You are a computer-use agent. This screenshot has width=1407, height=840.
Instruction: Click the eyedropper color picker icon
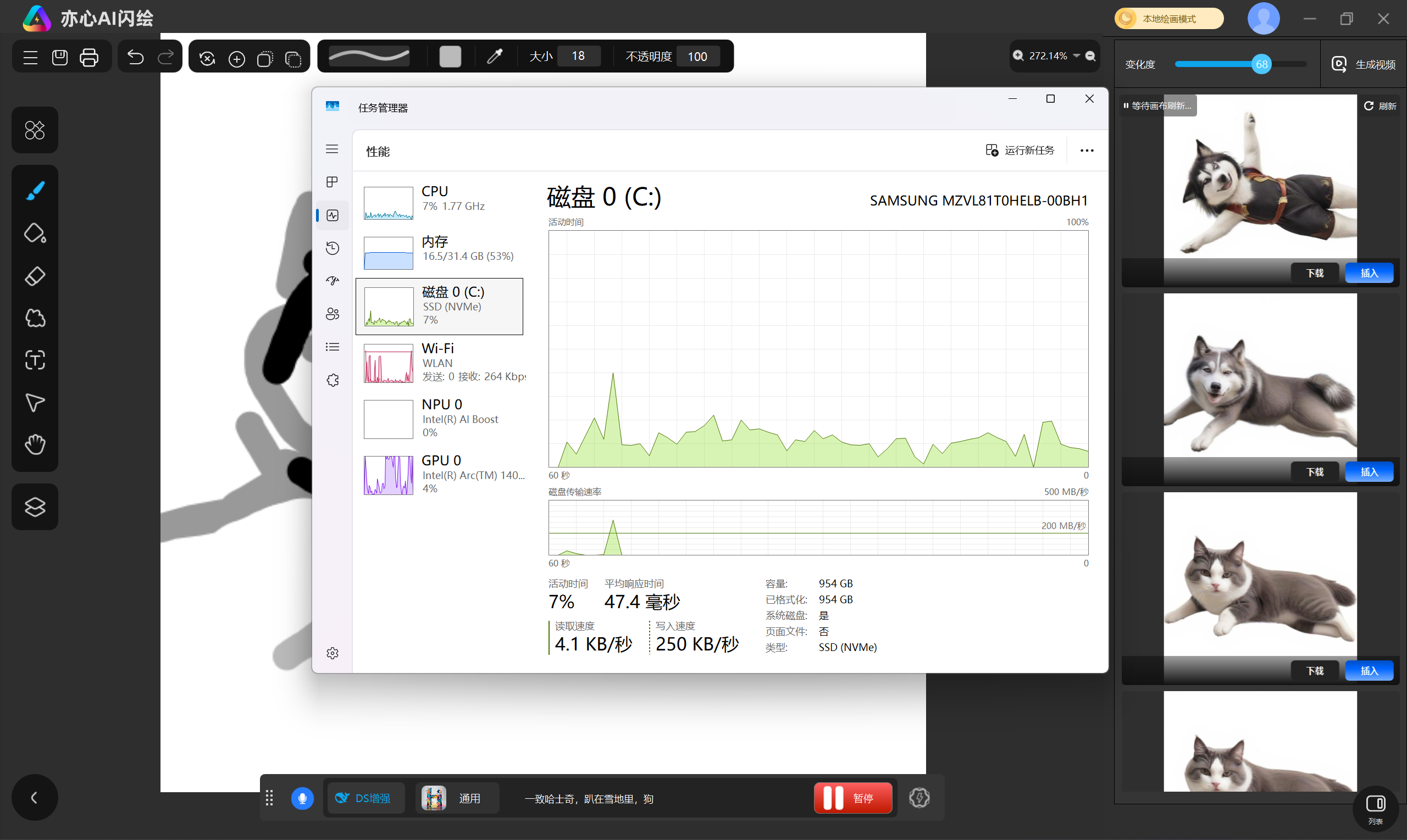coord(494,56)
